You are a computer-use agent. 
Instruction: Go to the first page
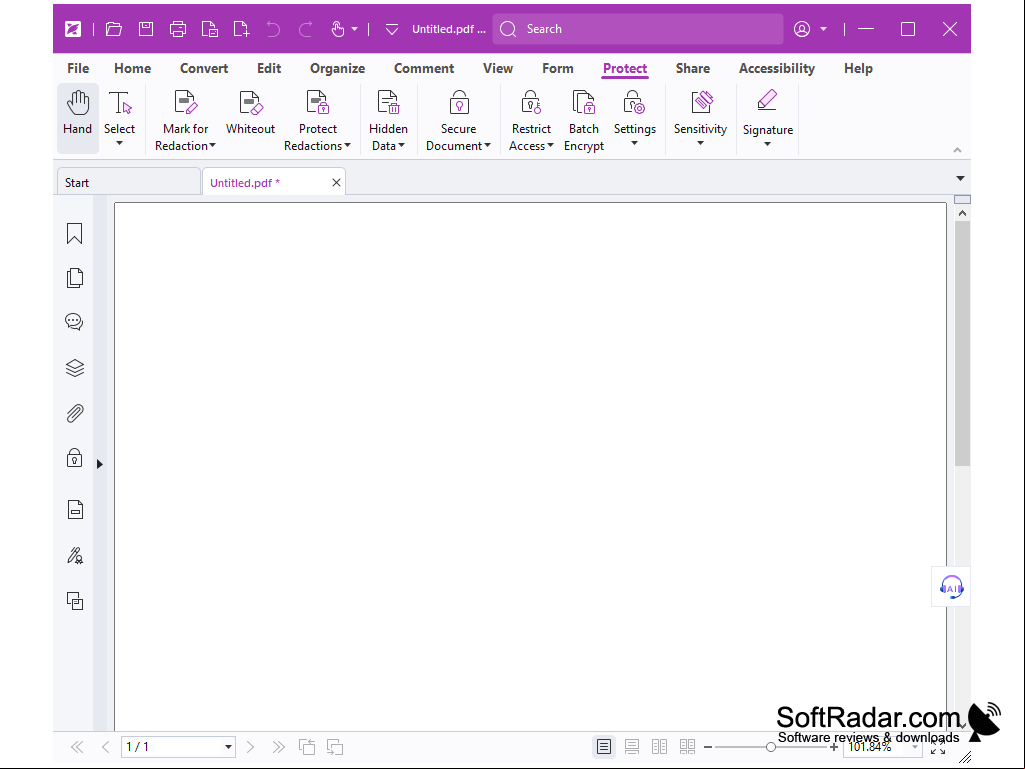(77, 747)
